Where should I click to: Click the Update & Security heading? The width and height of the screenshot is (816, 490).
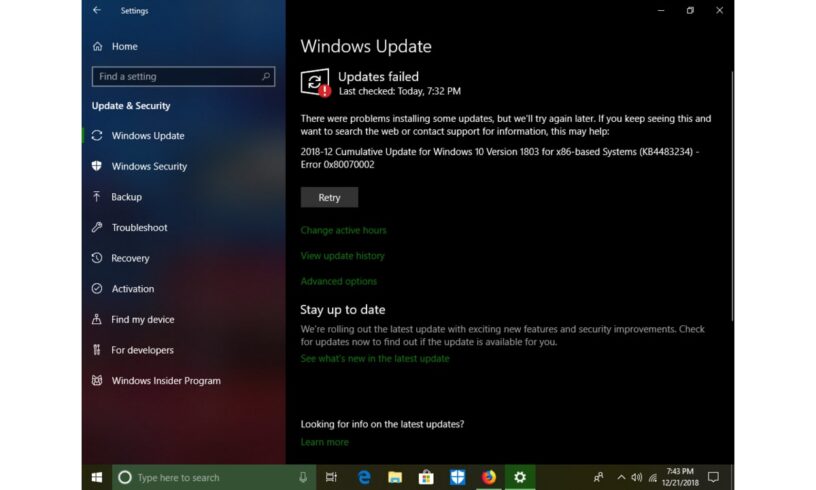point(131,106)
